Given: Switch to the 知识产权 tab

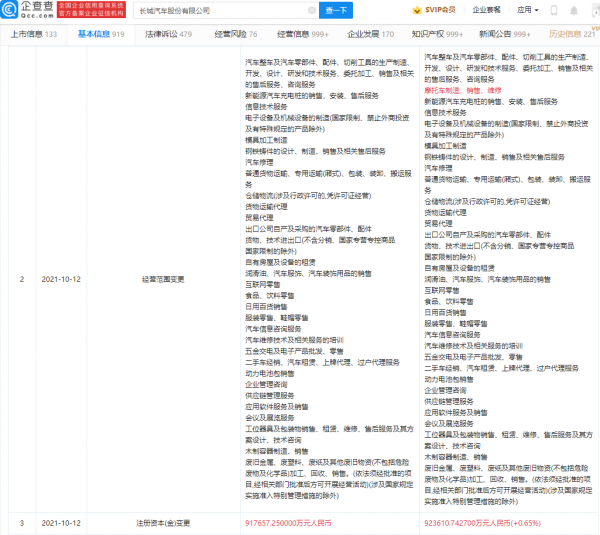Looking at the screenshot, I should [437, 34].
